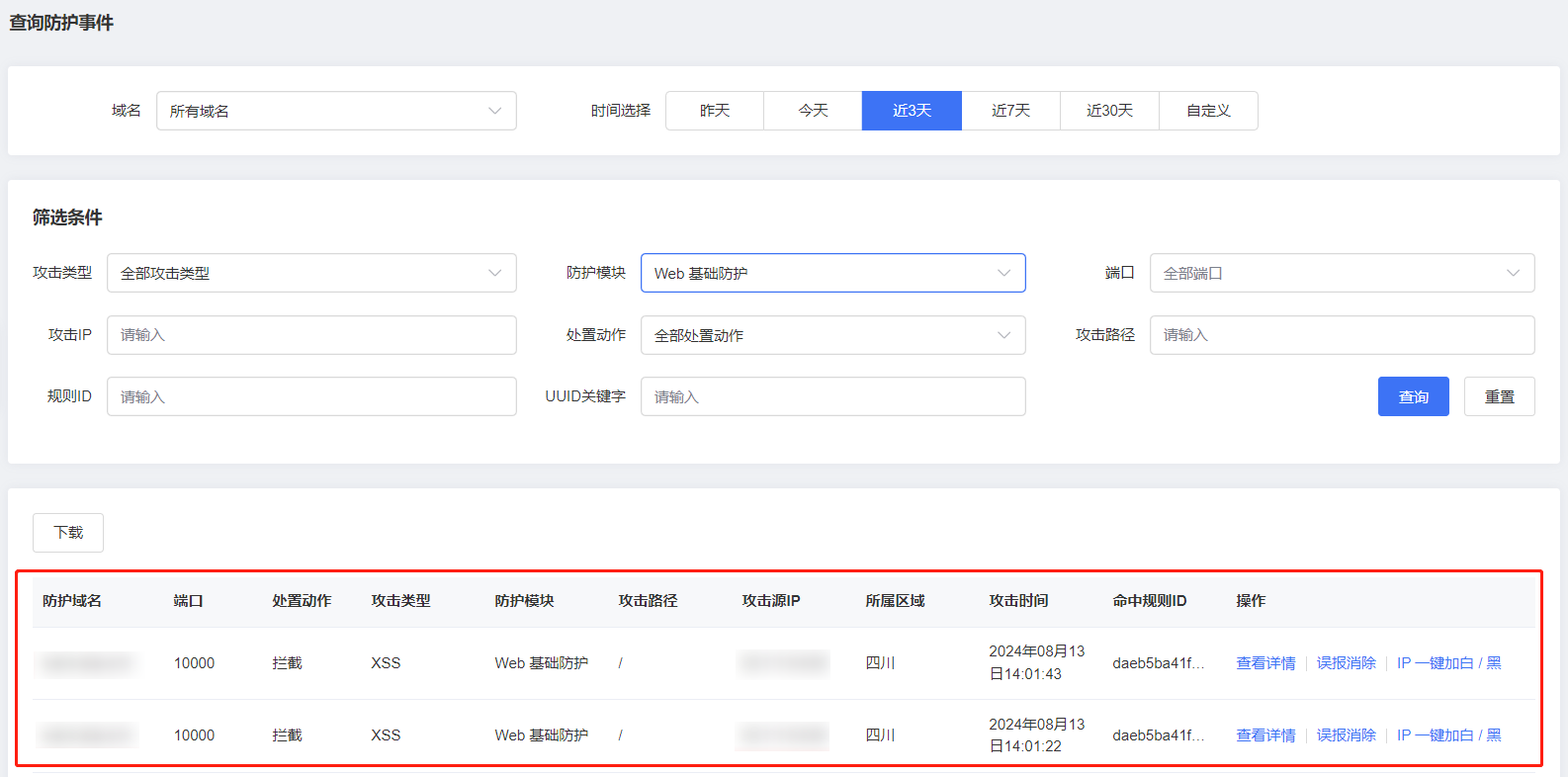Click IP 一键加白 / 黑 for 14:01:43 event
Viewport: 1568px width, 777px height.
tap(1448, 663)
